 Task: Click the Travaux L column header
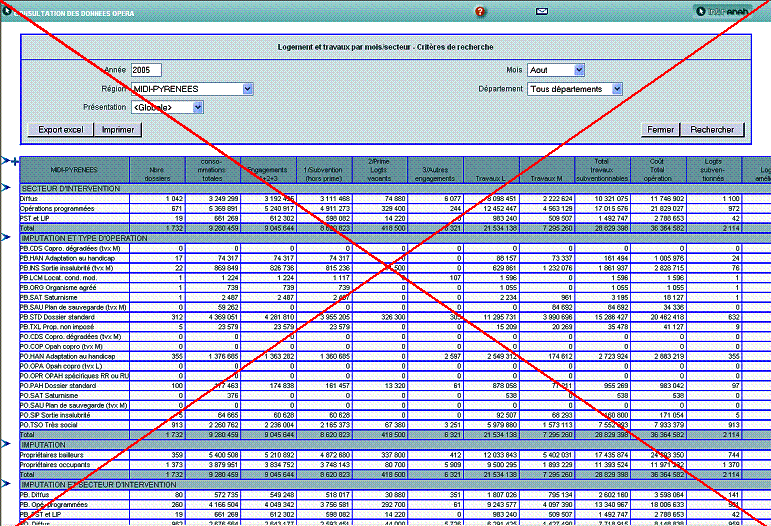491,170
